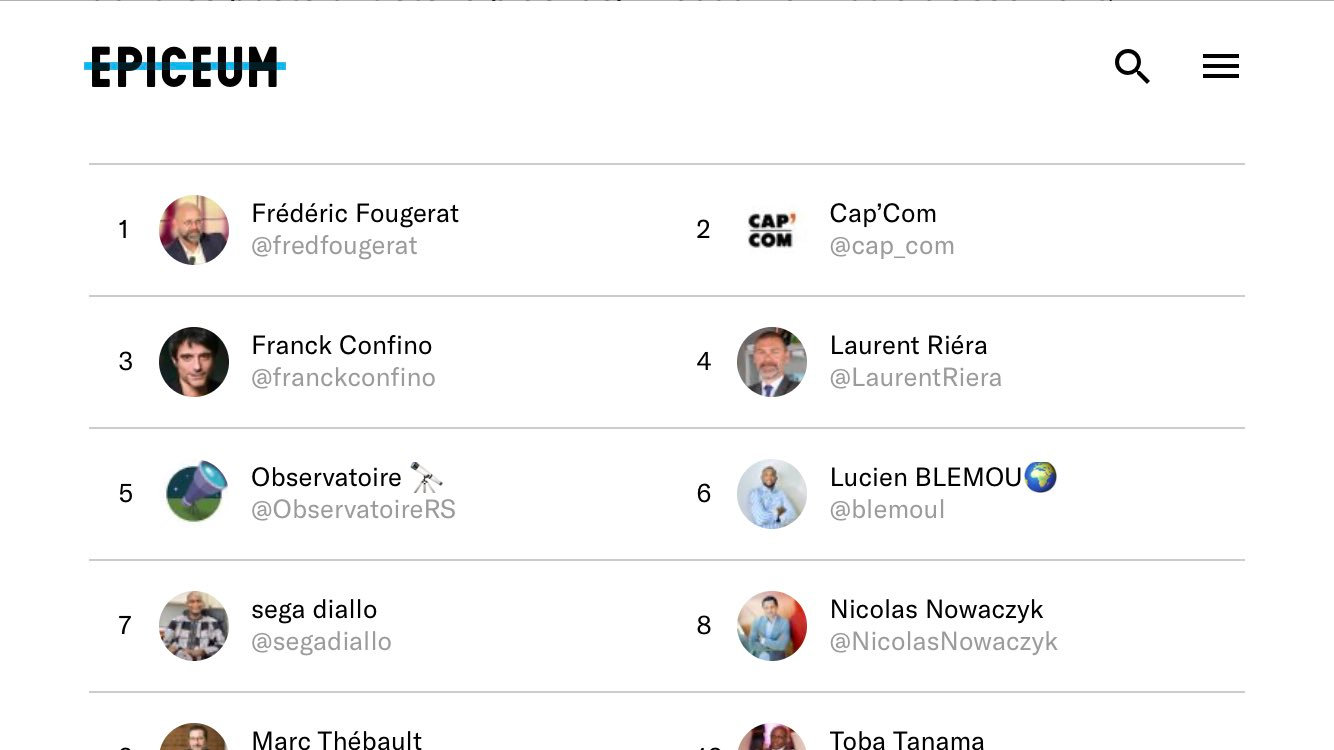Viewport: 1334px width, 750px height.
Task: Visit the @fredfougerat handle
Action: (x=334, y=246)
